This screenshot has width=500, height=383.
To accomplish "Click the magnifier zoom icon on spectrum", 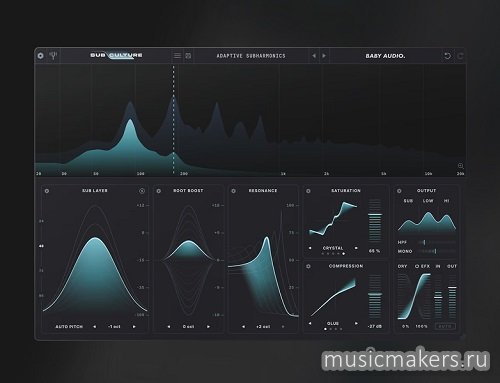I will tap(461, 166).
